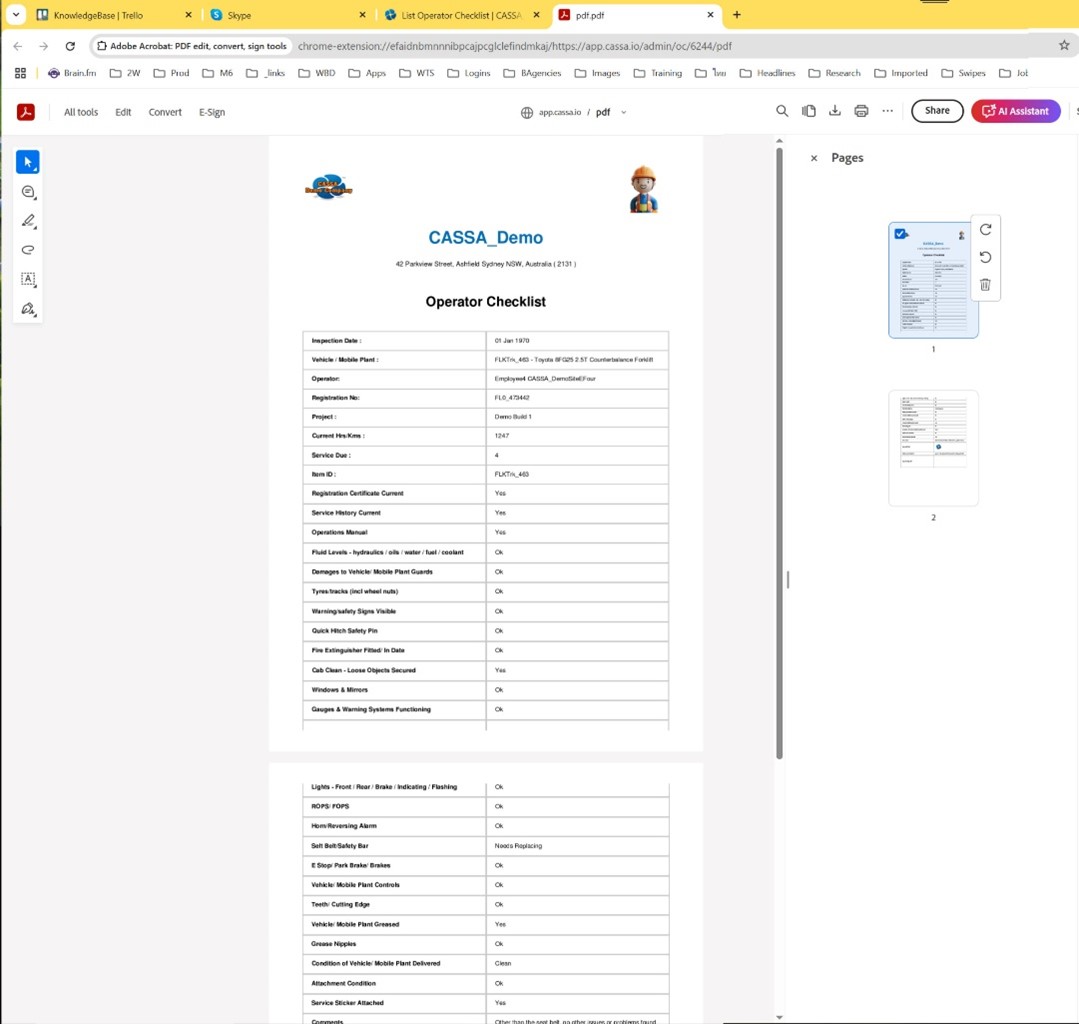Screen dimensions: 1079x1024
Task: Open the more options ellipsis menu
Action: (x=888, y=111)
